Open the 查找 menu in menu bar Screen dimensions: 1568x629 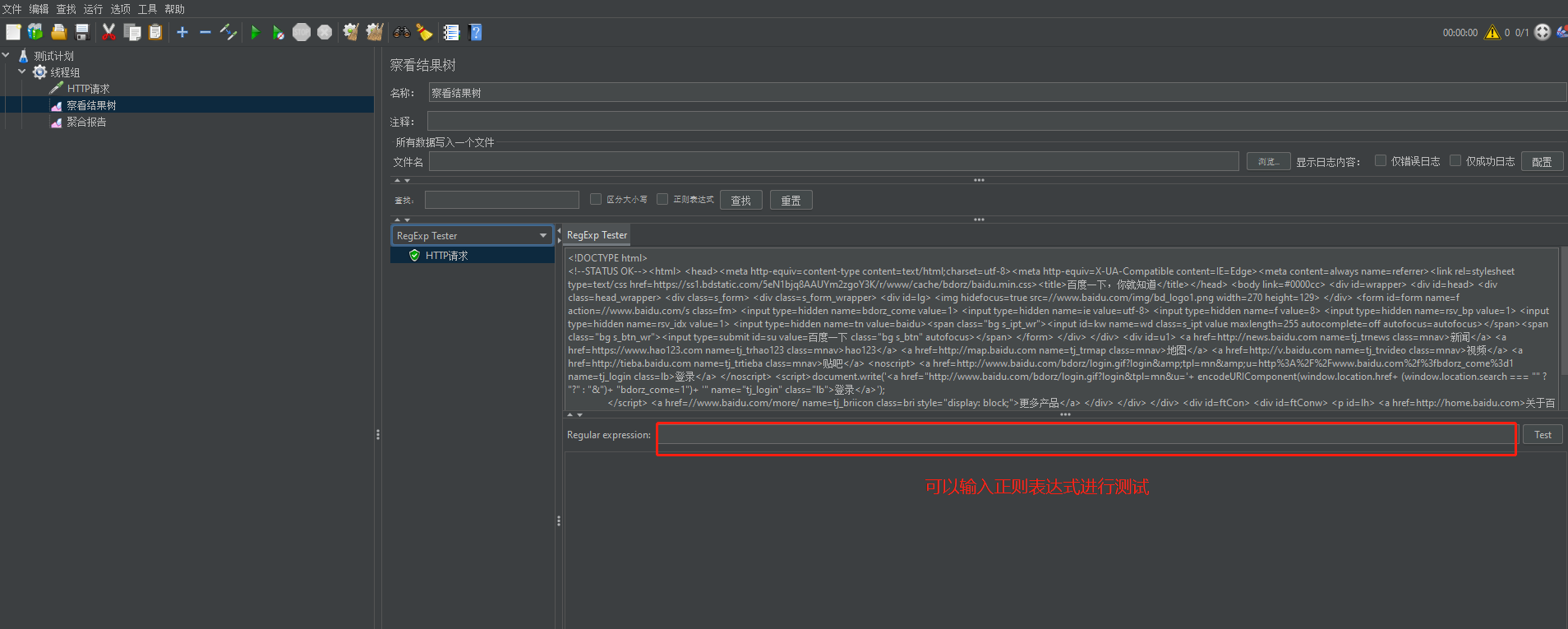point(66,9)
